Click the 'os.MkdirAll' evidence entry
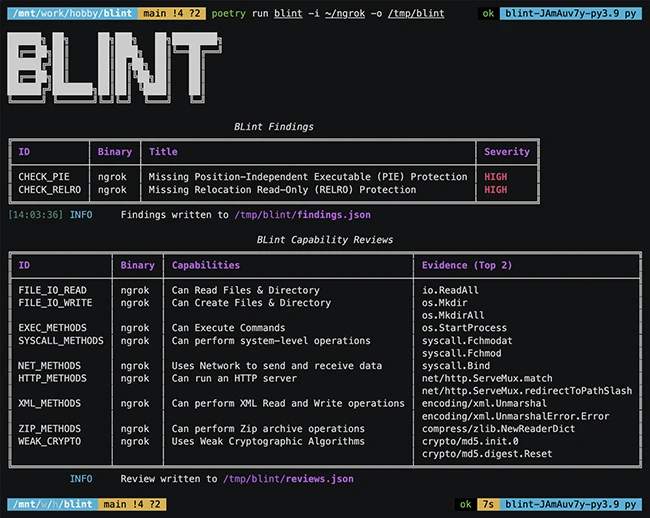This screenshot has height=518, width=650. click(453, 315)
